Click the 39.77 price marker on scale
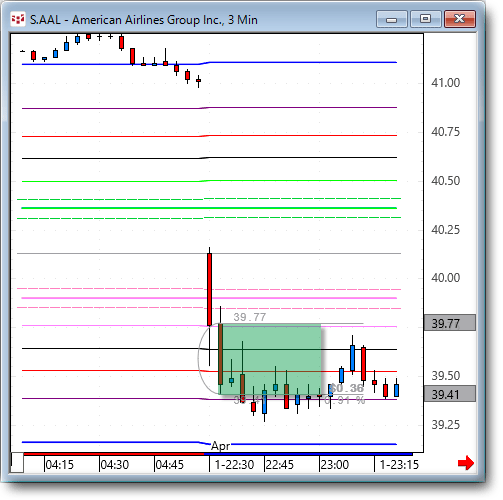This screenshot has width=503, height=500. 450,323
